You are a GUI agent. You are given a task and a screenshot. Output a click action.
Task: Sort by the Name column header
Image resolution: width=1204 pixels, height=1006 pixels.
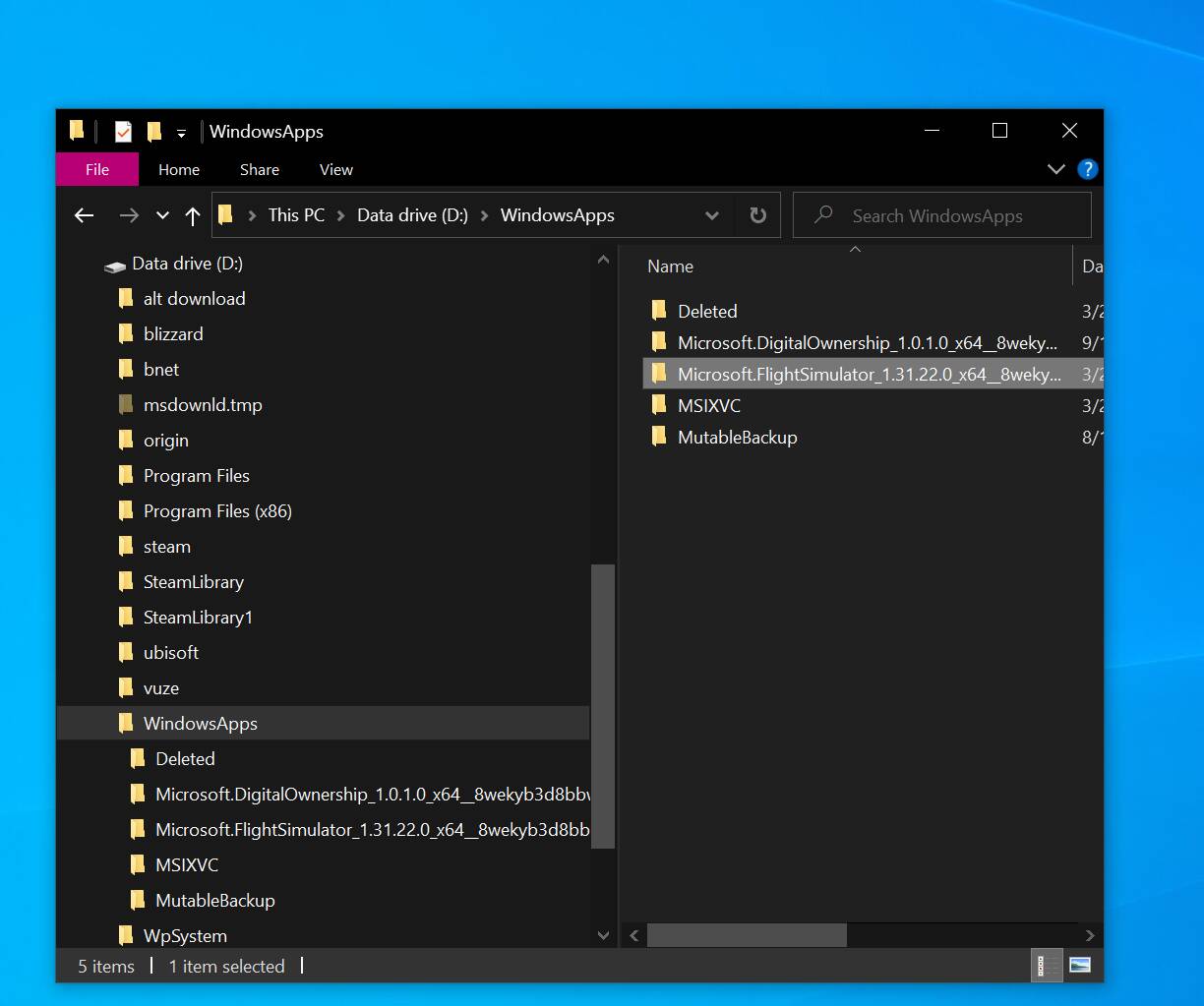tap(671, 266)
